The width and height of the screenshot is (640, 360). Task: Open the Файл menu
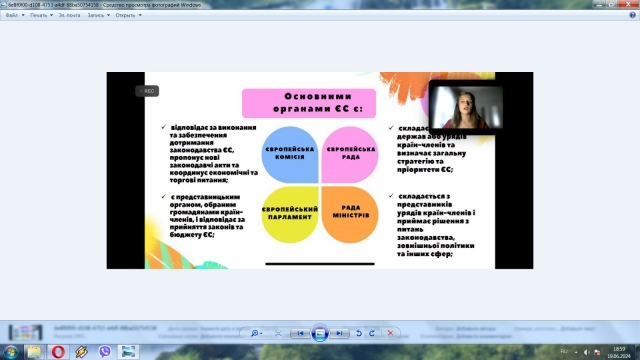15,15
